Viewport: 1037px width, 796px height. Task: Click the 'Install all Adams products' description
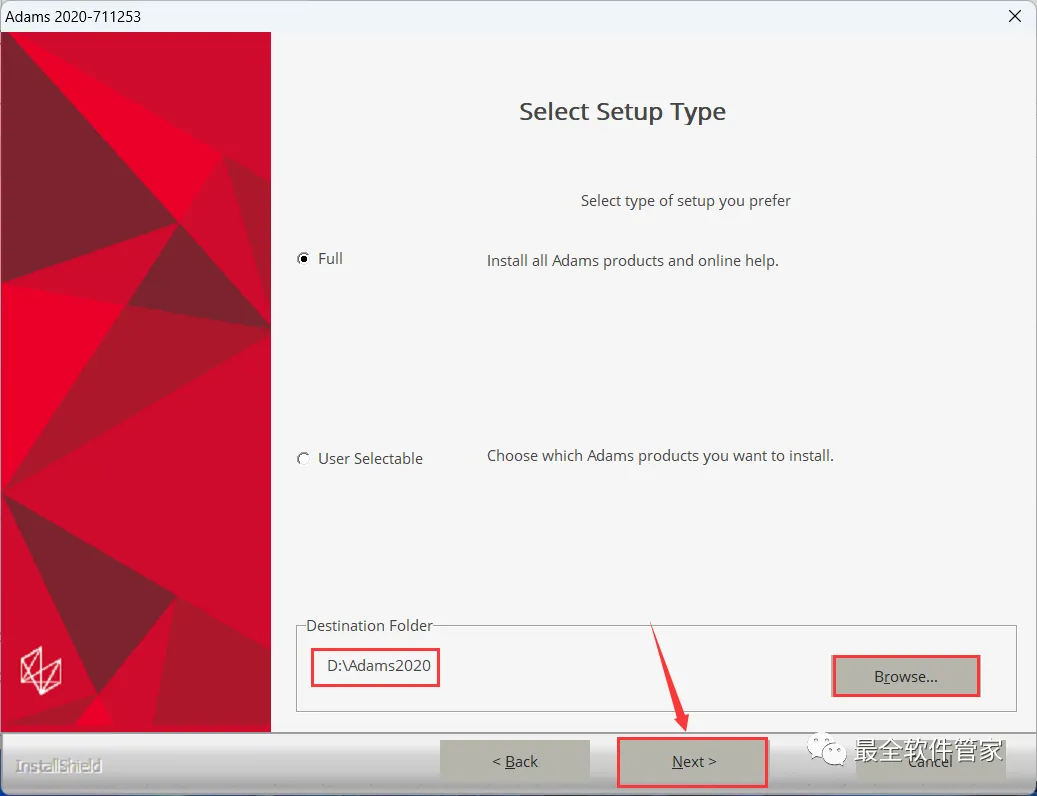pyautogui.click(x=632, y=260)
